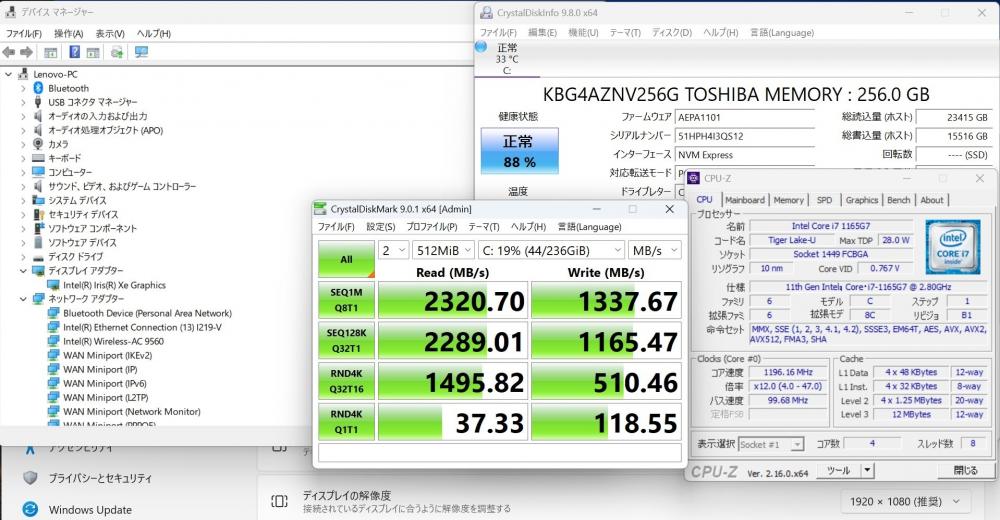Switch to CPU-Z Bench tab
The height and width of the screenshot is (520, 1000).
click(x=899, y=200)
